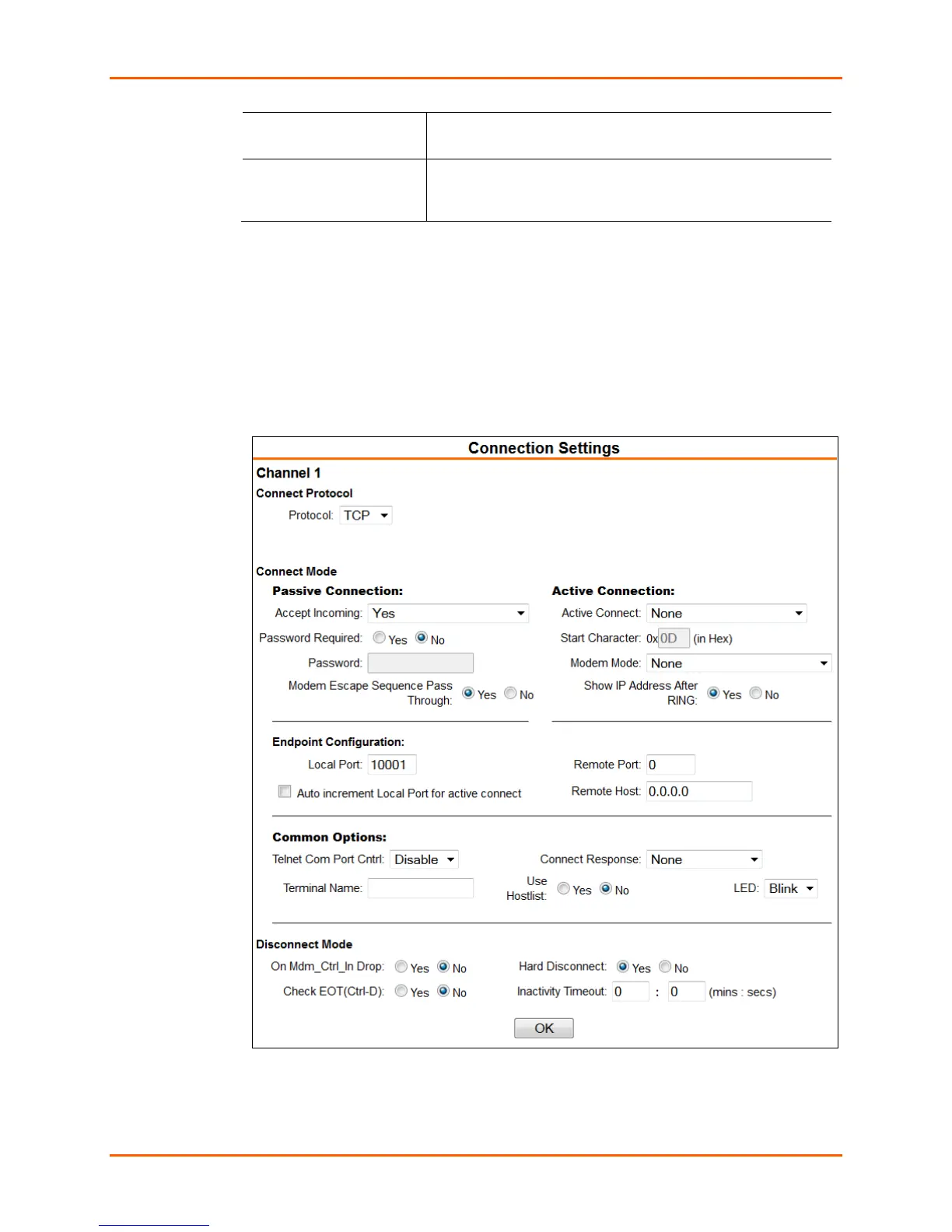
Task: Select Yes for Check EOT(Ctrl-D)
Action: click(401, 991)
